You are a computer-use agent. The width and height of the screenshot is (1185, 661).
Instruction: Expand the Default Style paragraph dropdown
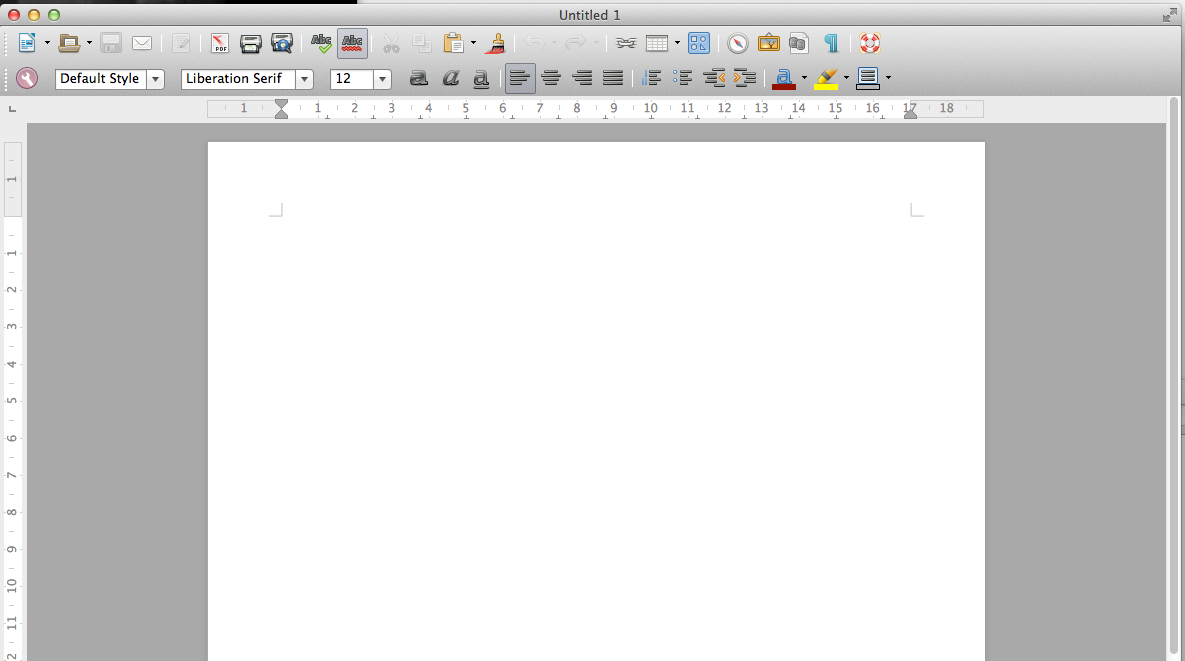coord(155,79)
